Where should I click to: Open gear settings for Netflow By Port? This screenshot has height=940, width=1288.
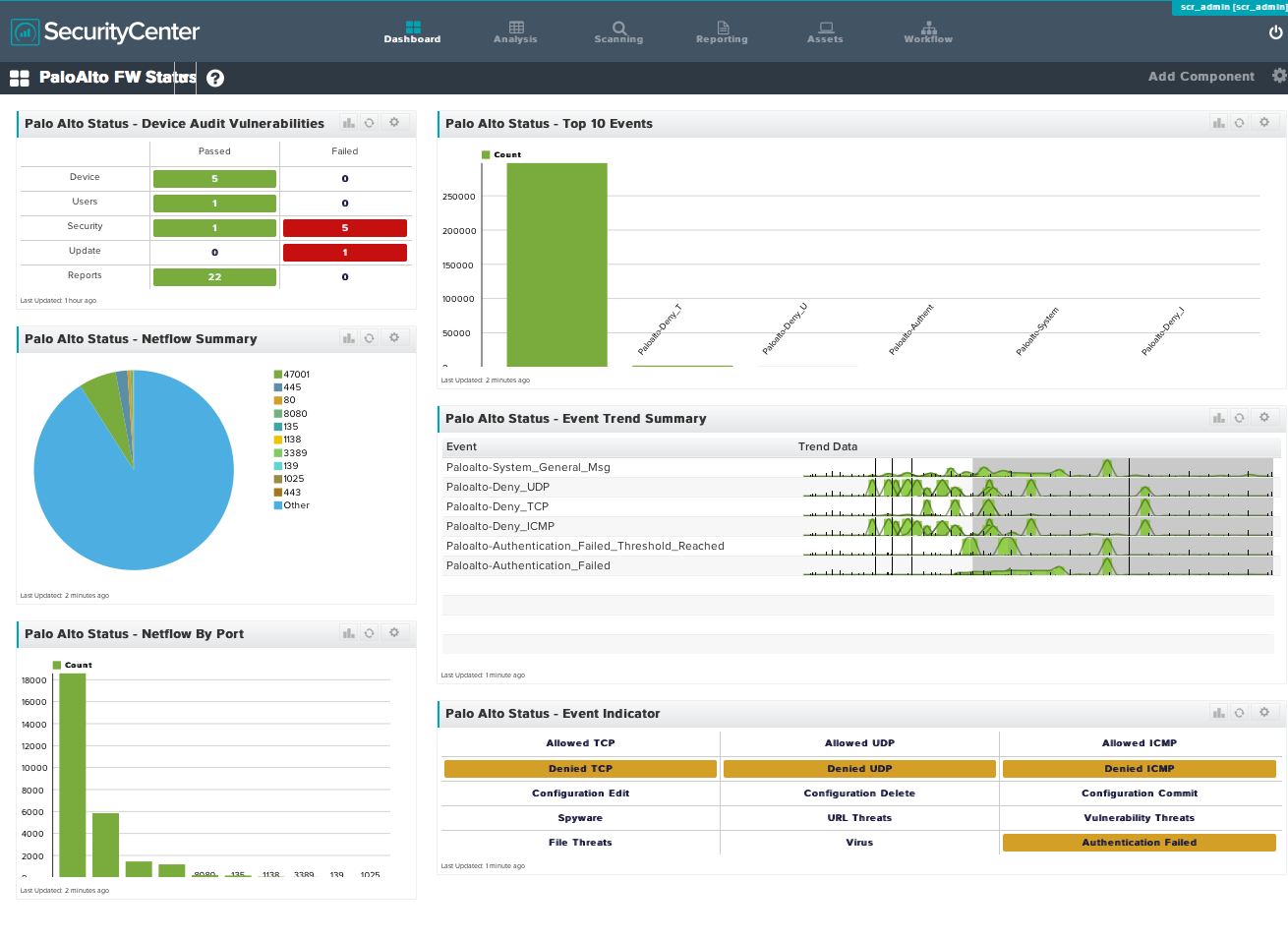[x=394, y=633]
